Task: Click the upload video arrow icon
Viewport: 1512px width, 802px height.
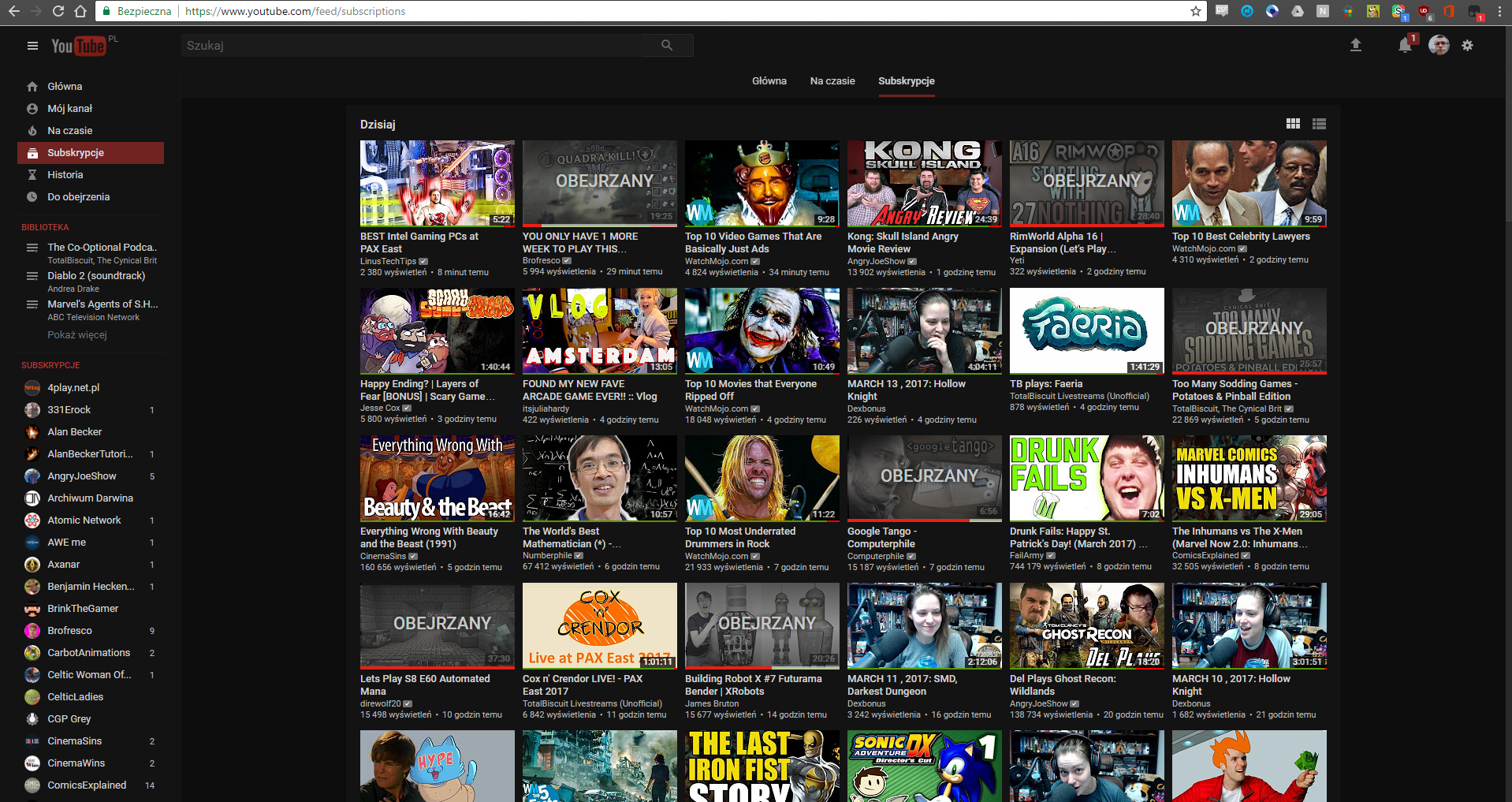Action: point(1356,46)
